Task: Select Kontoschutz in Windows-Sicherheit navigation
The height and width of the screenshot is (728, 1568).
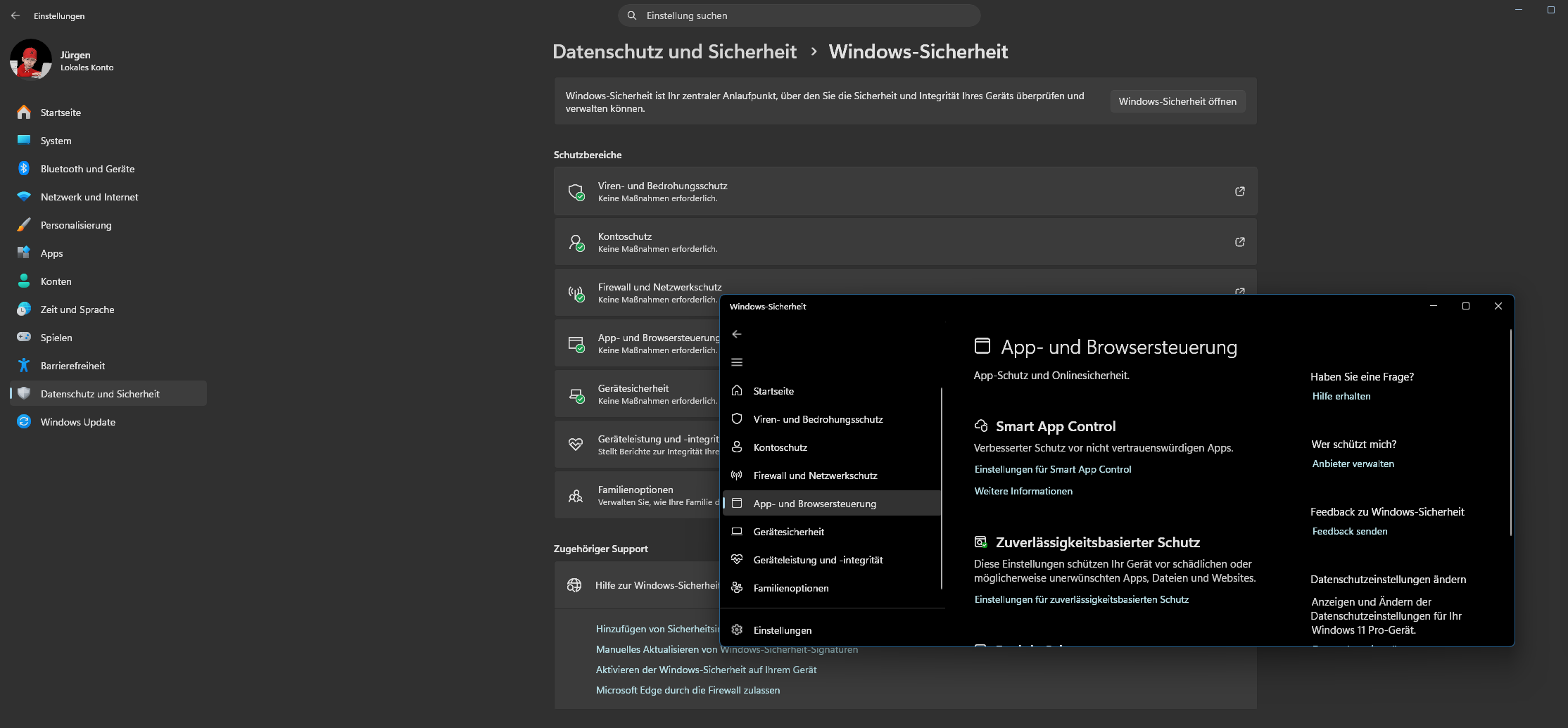Action: coord(832,447)
